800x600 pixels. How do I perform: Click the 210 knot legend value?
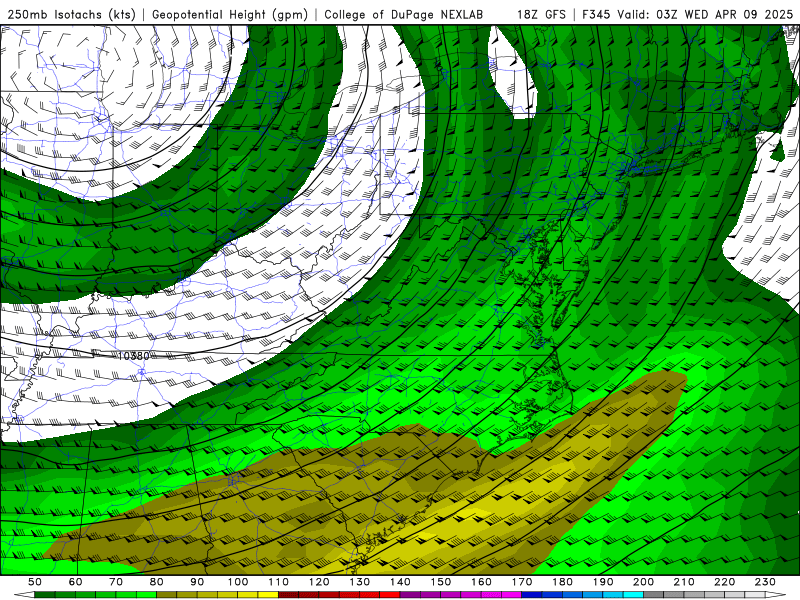pyautogui.click(x=685, y=582)
